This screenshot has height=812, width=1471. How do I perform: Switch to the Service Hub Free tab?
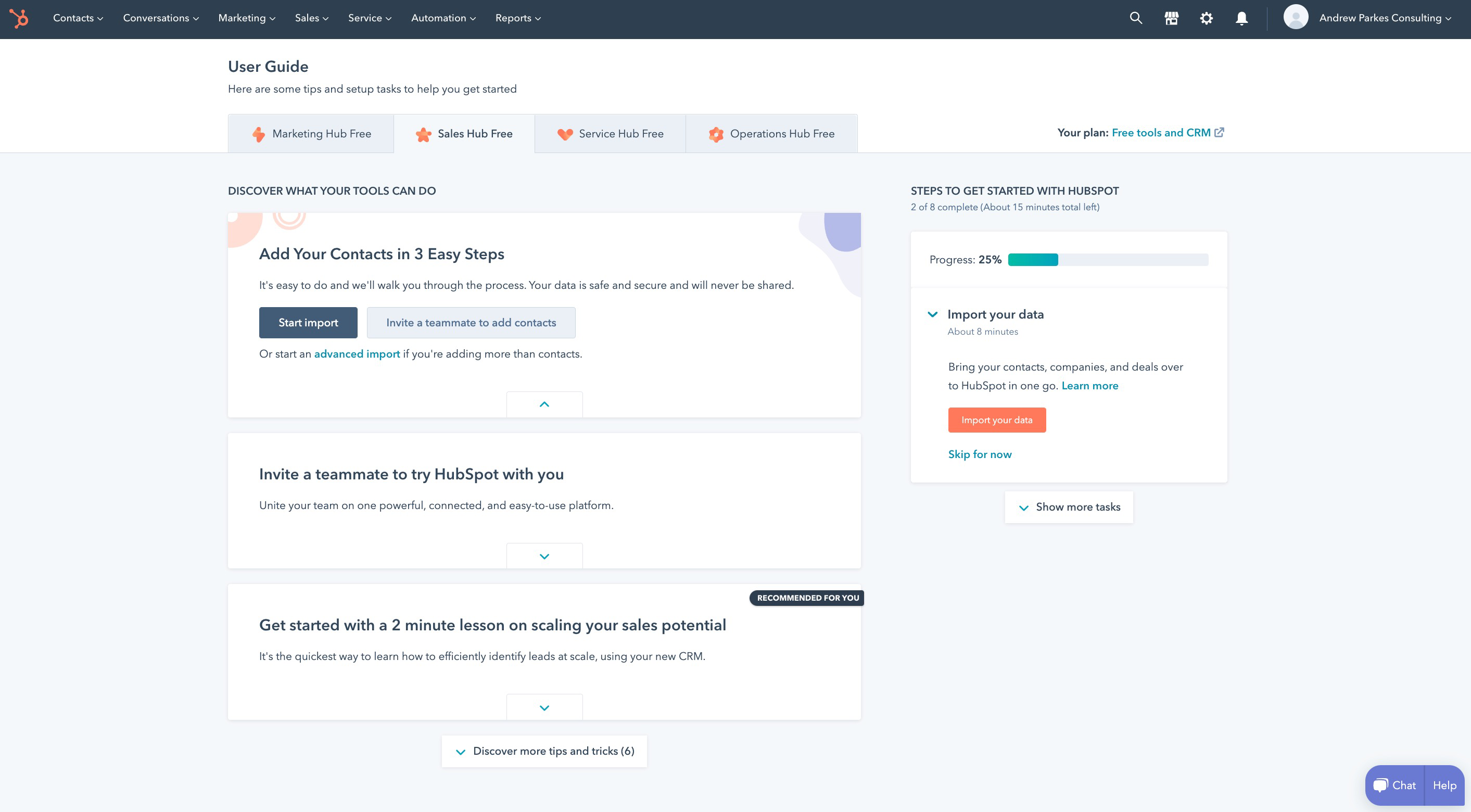610,134
